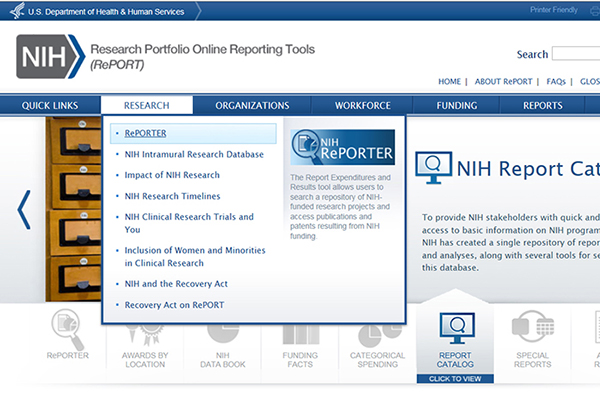The width and height of the screenshot is (600, 395).
Task: Open the Research menu tab
Action: point(147,105)
